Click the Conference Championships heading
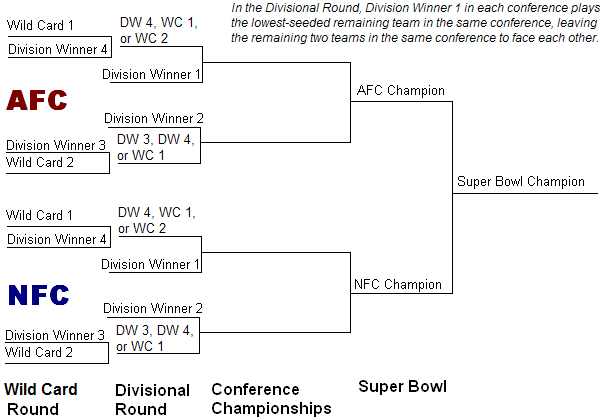The width and height of the screenshot is (602, 420). tap(270, 399)
